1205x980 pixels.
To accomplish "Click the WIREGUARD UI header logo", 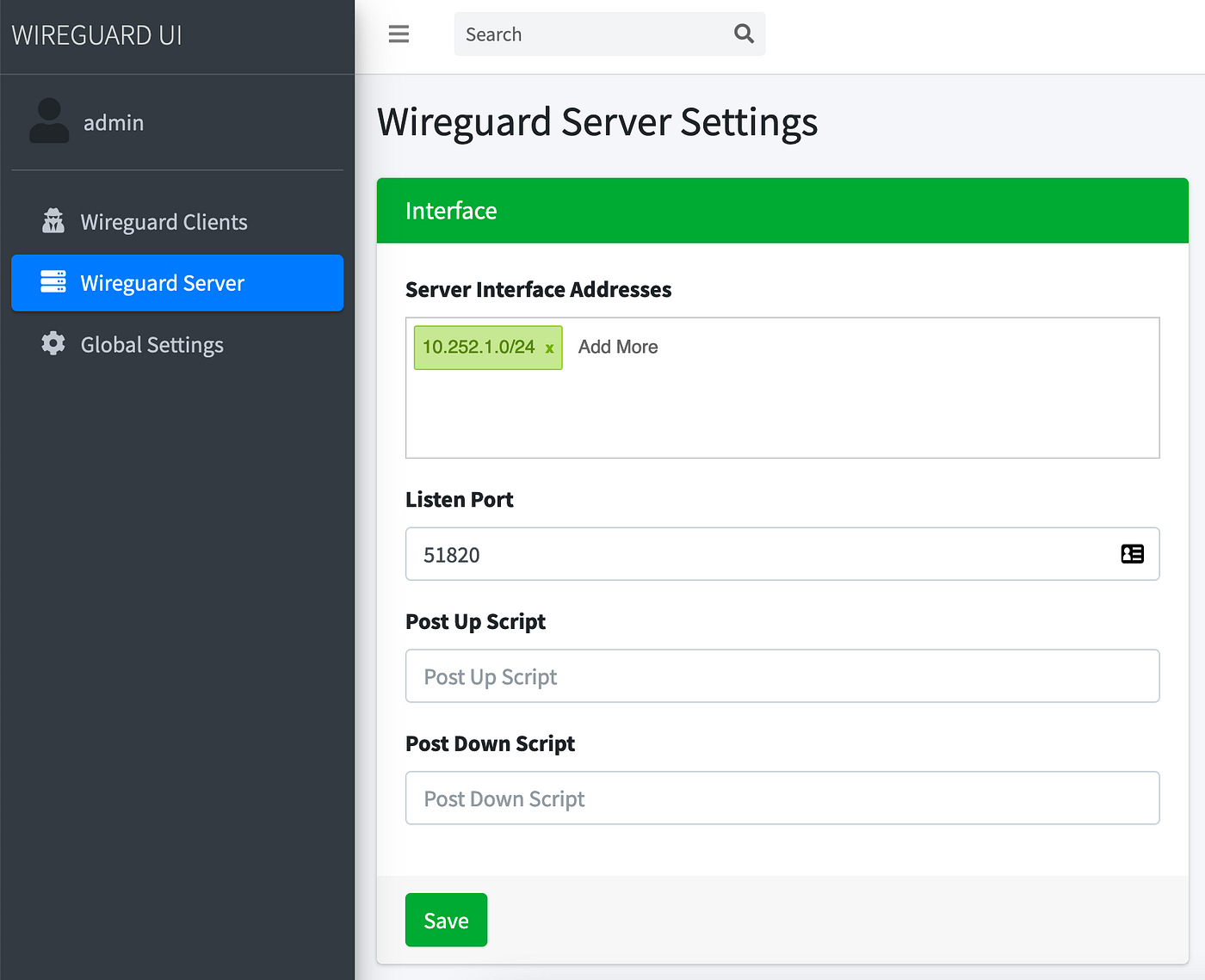I will (x=96, y=34).
